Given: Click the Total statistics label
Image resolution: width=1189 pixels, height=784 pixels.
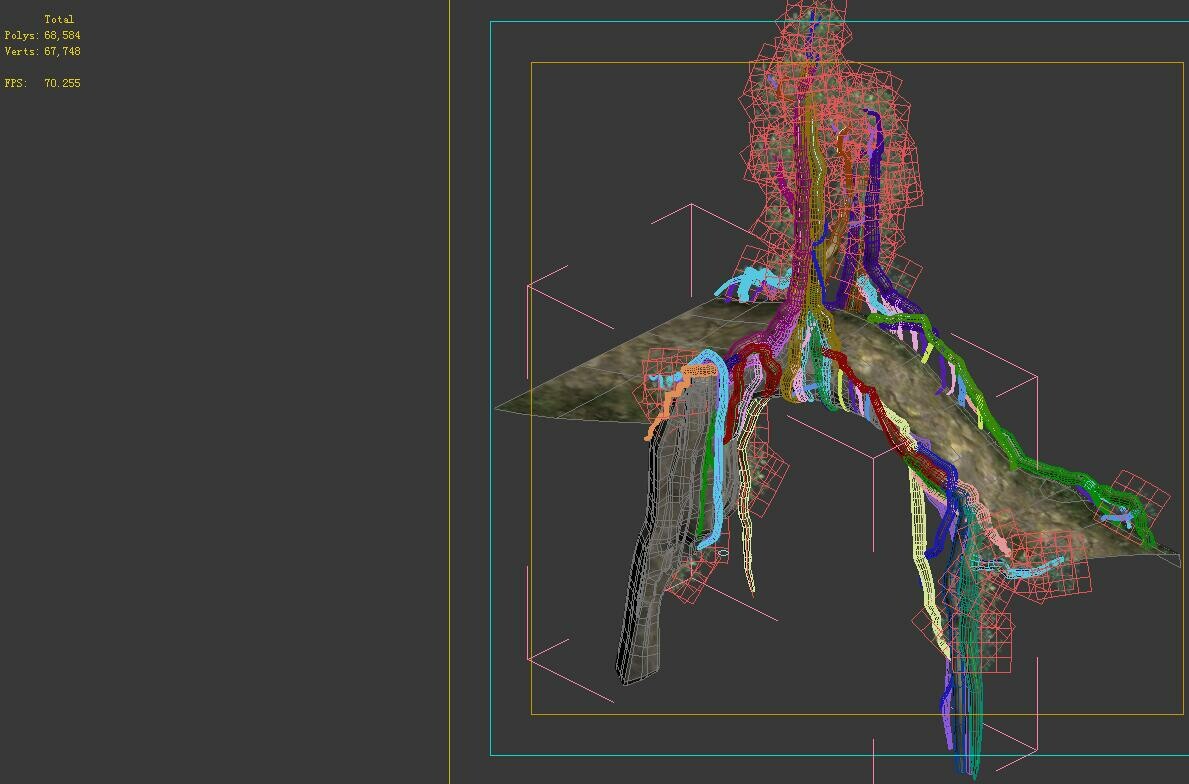Looking at the screenshot, I should coord(61,18).
